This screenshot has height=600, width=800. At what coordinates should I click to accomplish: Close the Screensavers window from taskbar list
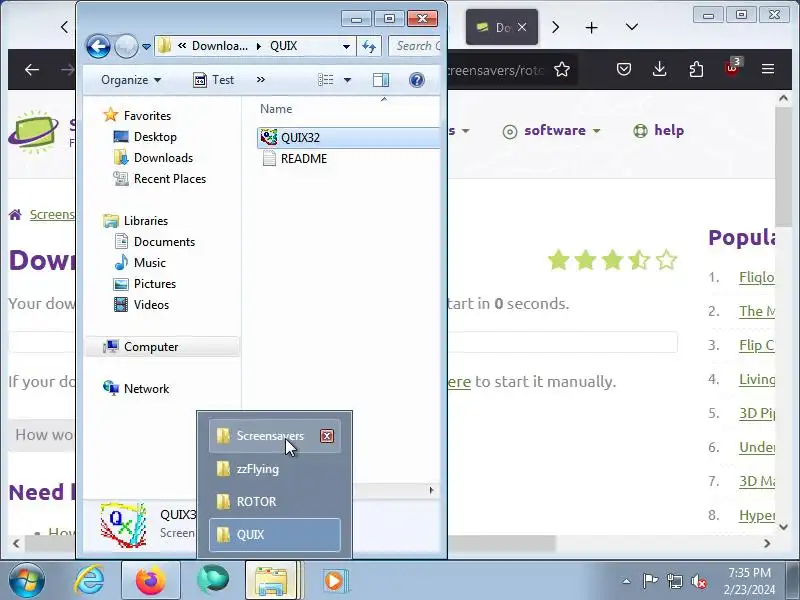tap(327, 436)
